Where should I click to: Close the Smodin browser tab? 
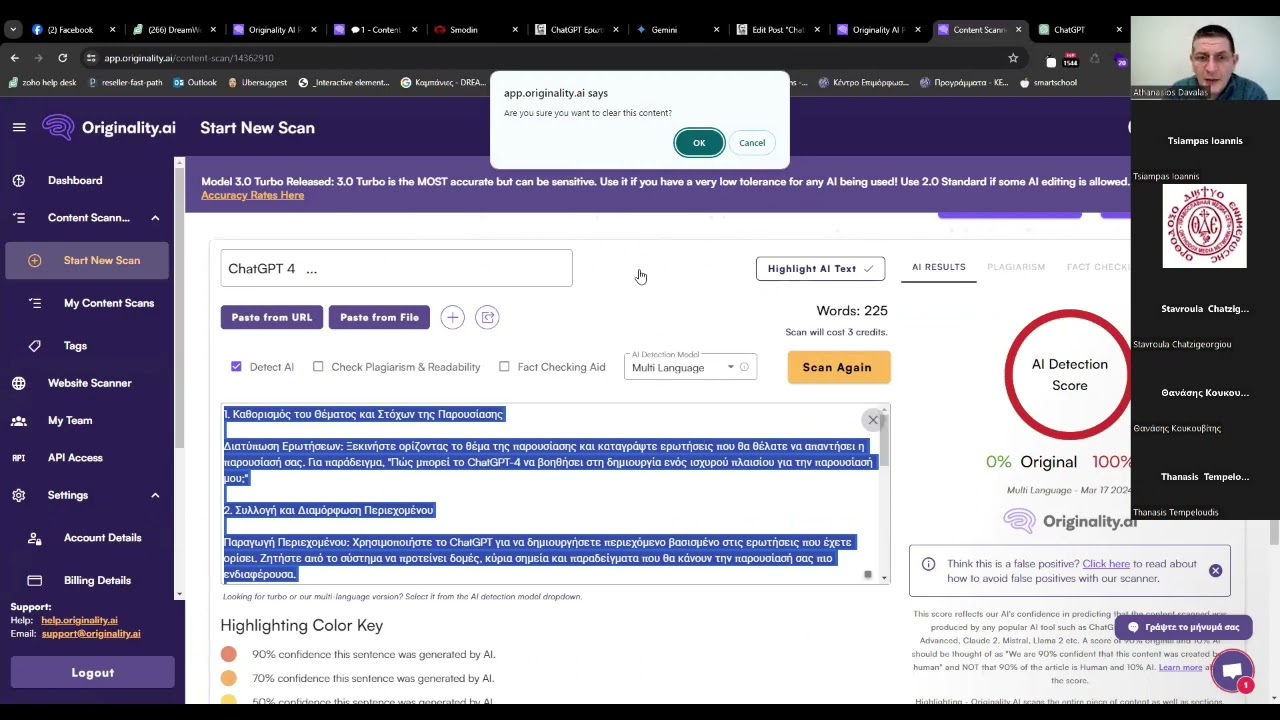pos(515,30)
